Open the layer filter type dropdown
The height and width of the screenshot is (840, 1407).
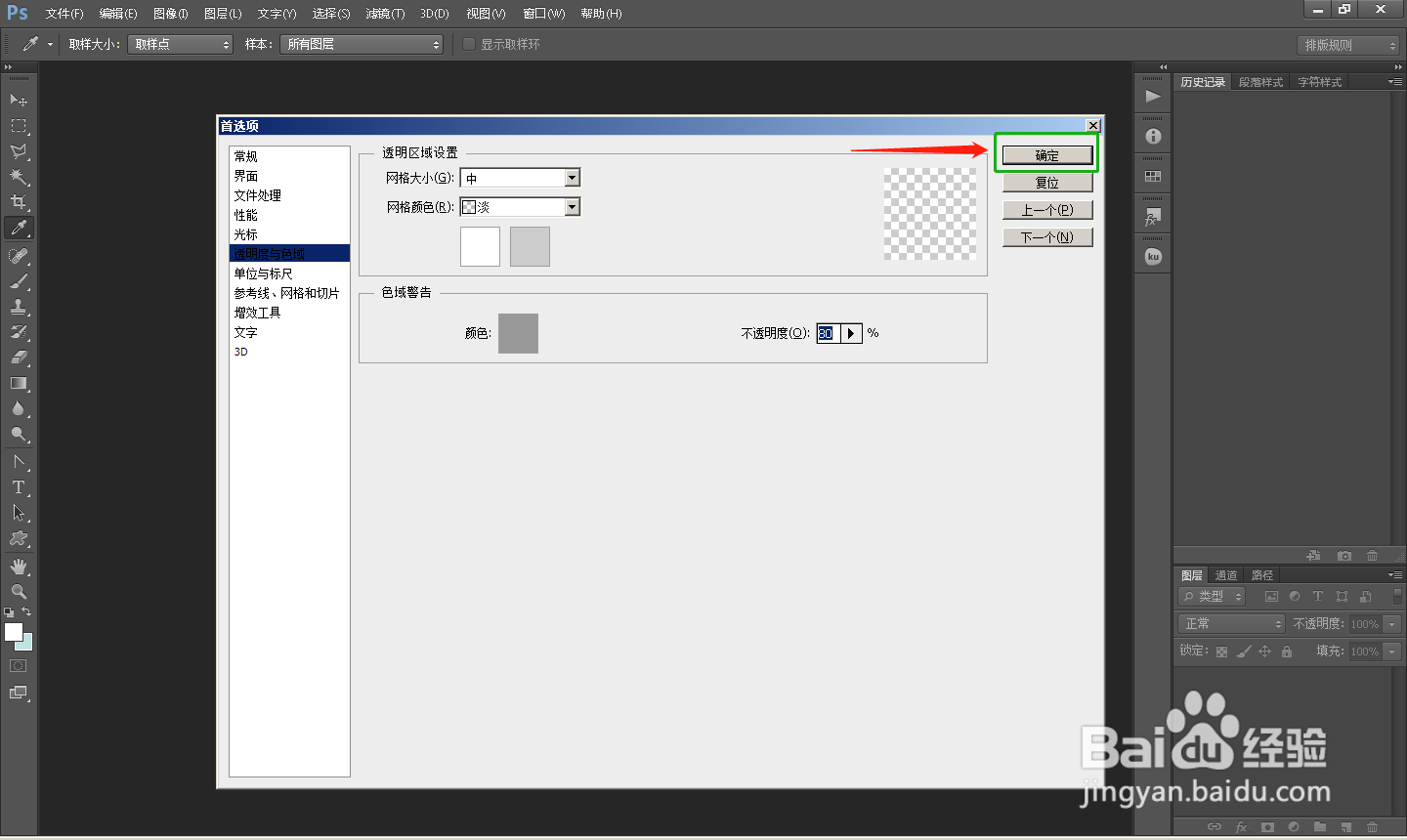pos(1212,596)
